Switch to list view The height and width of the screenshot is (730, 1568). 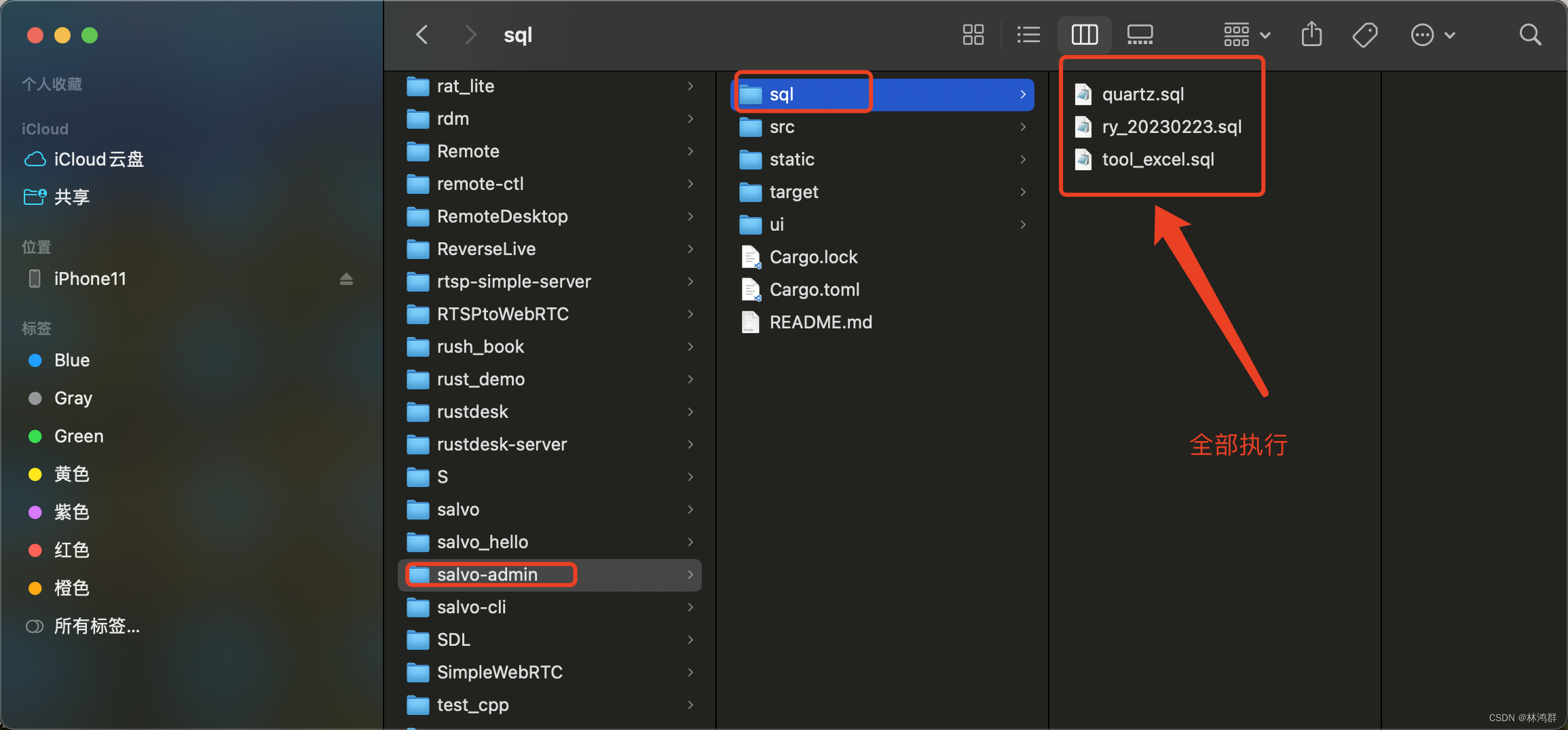1028,35
